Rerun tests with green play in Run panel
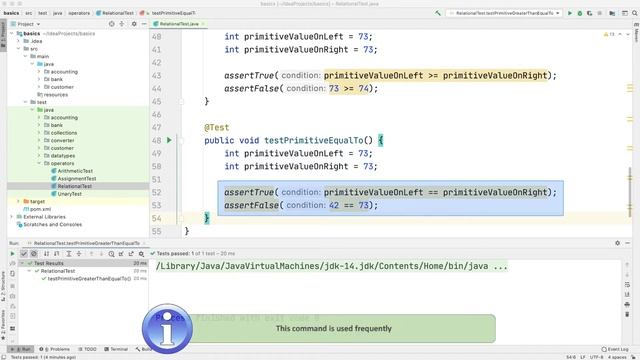 12,253
